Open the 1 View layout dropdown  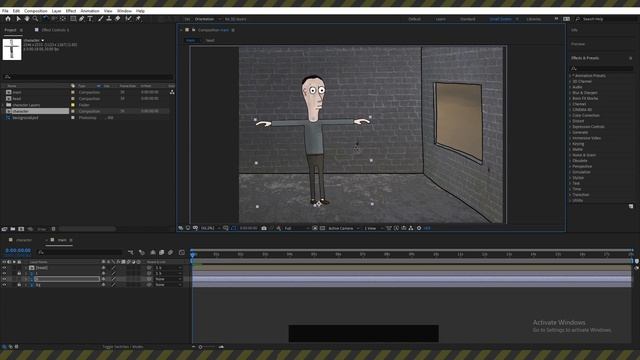[x=373, y=228]
